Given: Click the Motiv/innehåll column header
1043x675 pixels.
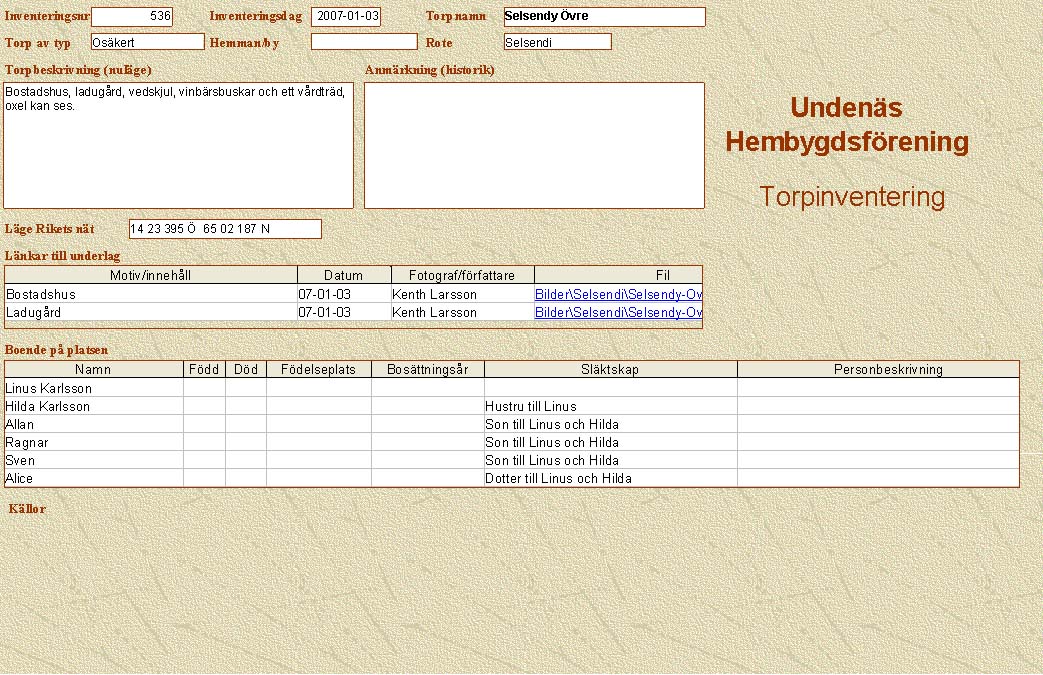Looking at the screenshot, I should [151, 275].
